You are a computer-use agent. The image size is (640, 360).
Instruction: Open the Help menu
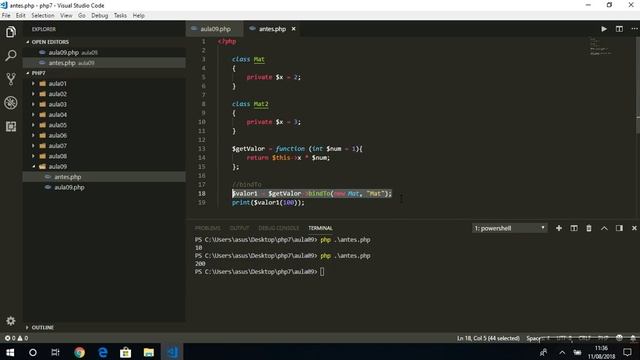[139, 16]
